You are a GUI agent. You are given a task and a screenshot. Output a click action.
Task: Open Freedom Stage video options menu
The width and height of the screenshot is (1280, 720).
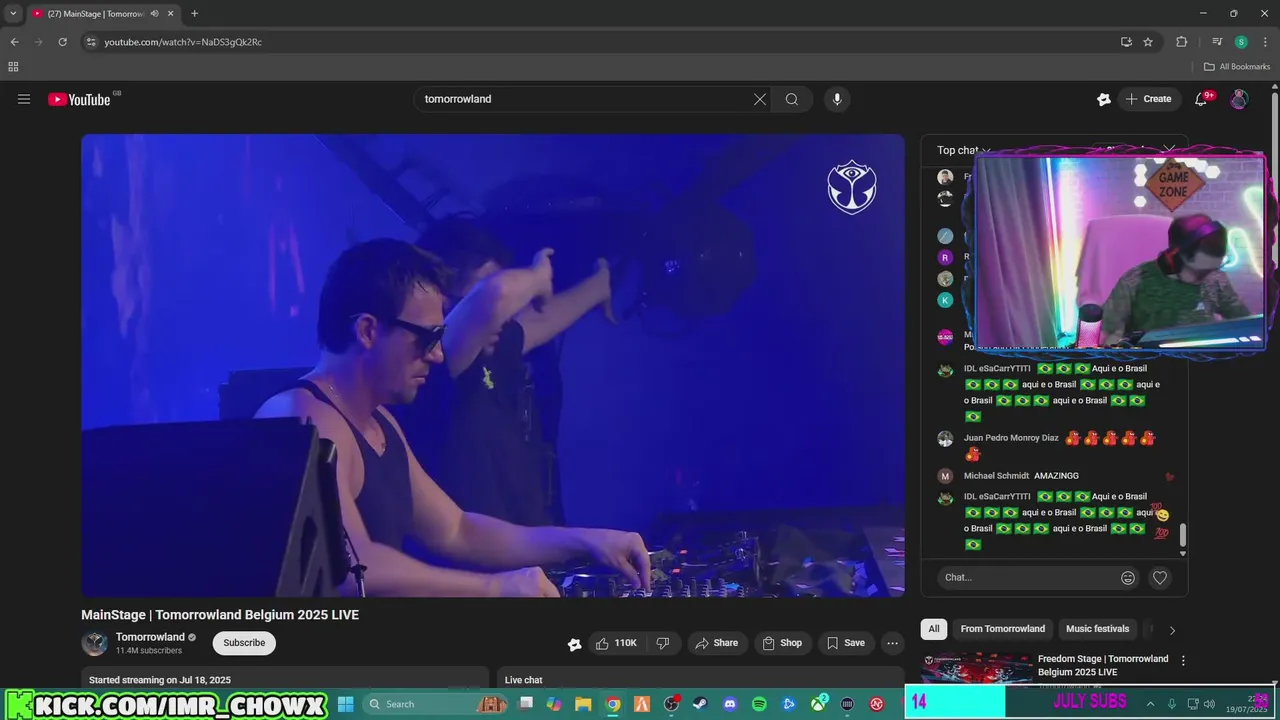pyautogui.click(x=1183, y=661)
